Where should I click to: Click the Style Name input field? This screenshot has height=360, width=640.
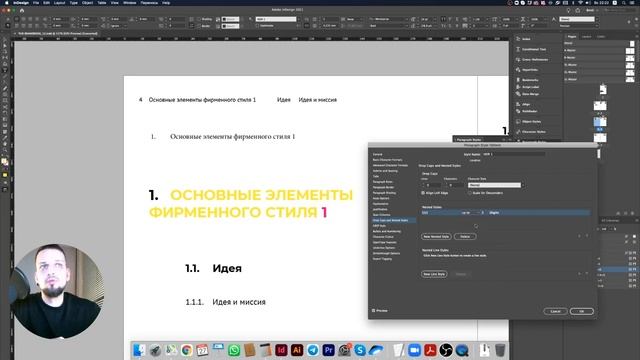pos(513,154)
